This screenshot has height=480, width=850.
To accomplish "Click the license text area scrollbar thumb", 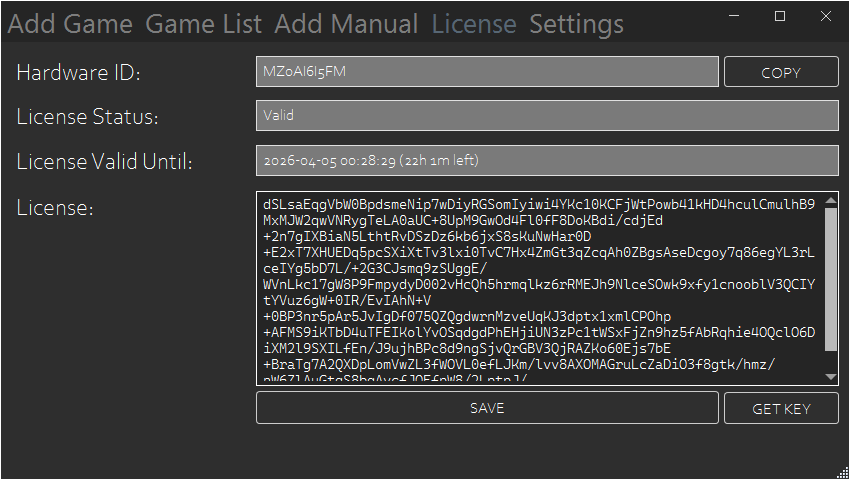I will [830, 279].
